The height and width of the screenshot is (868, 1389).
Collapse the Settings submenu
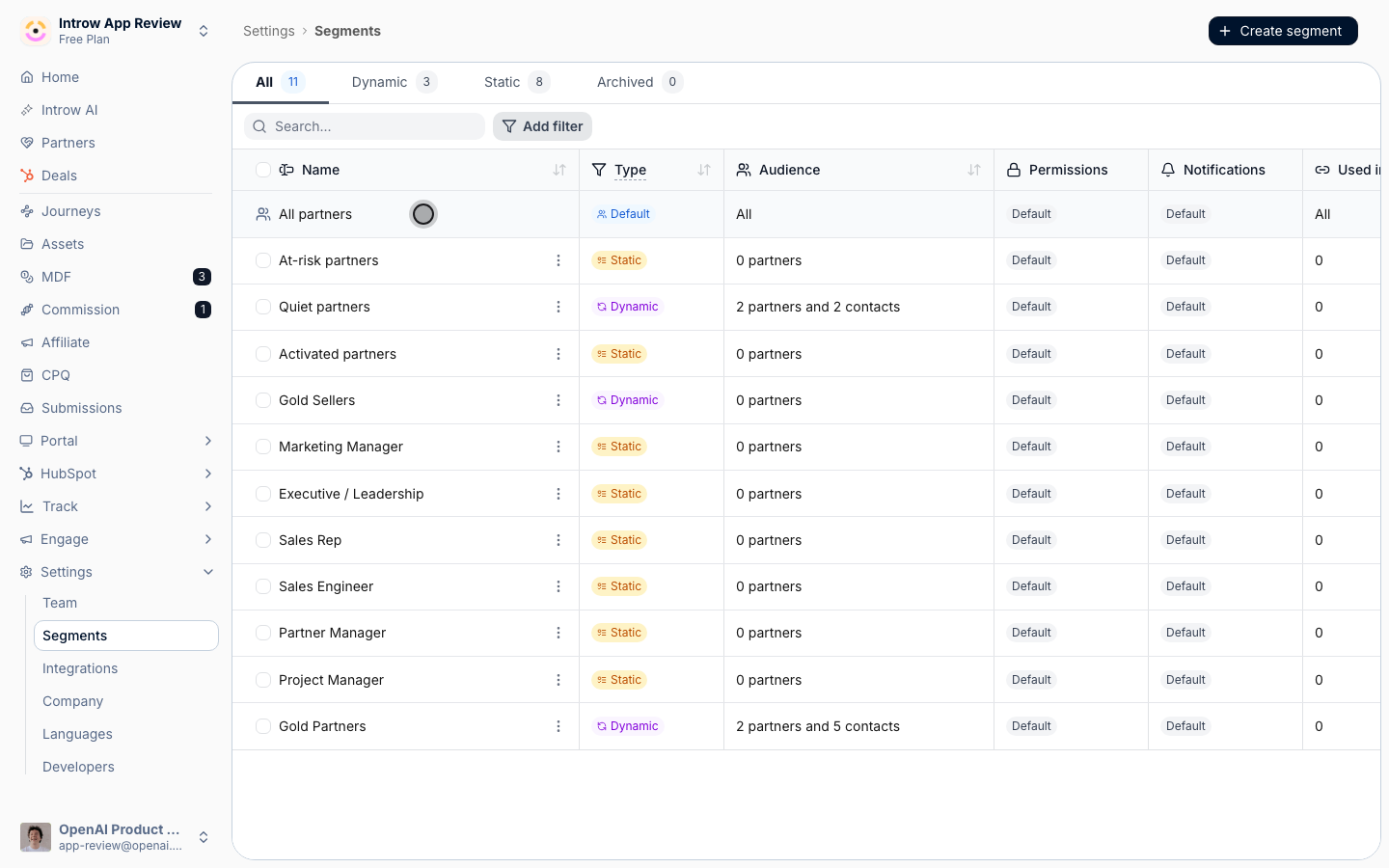click(208, 572)
